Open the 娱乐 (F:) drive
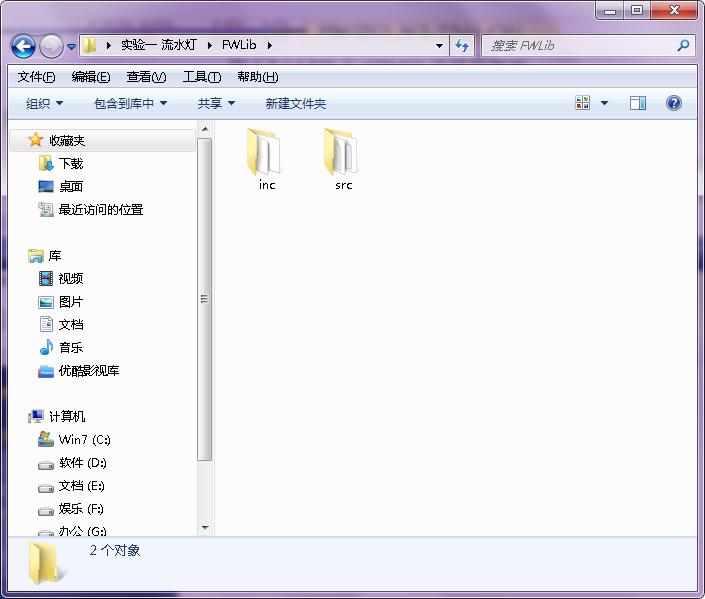 71,509
